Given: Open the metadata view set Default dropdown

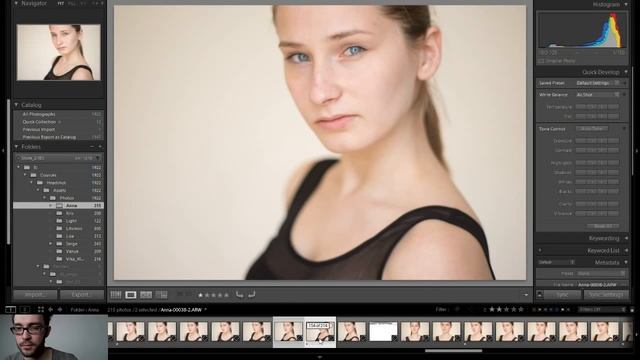Looking at the screenshot, I should pyautogui.click(x=556, y=262).
